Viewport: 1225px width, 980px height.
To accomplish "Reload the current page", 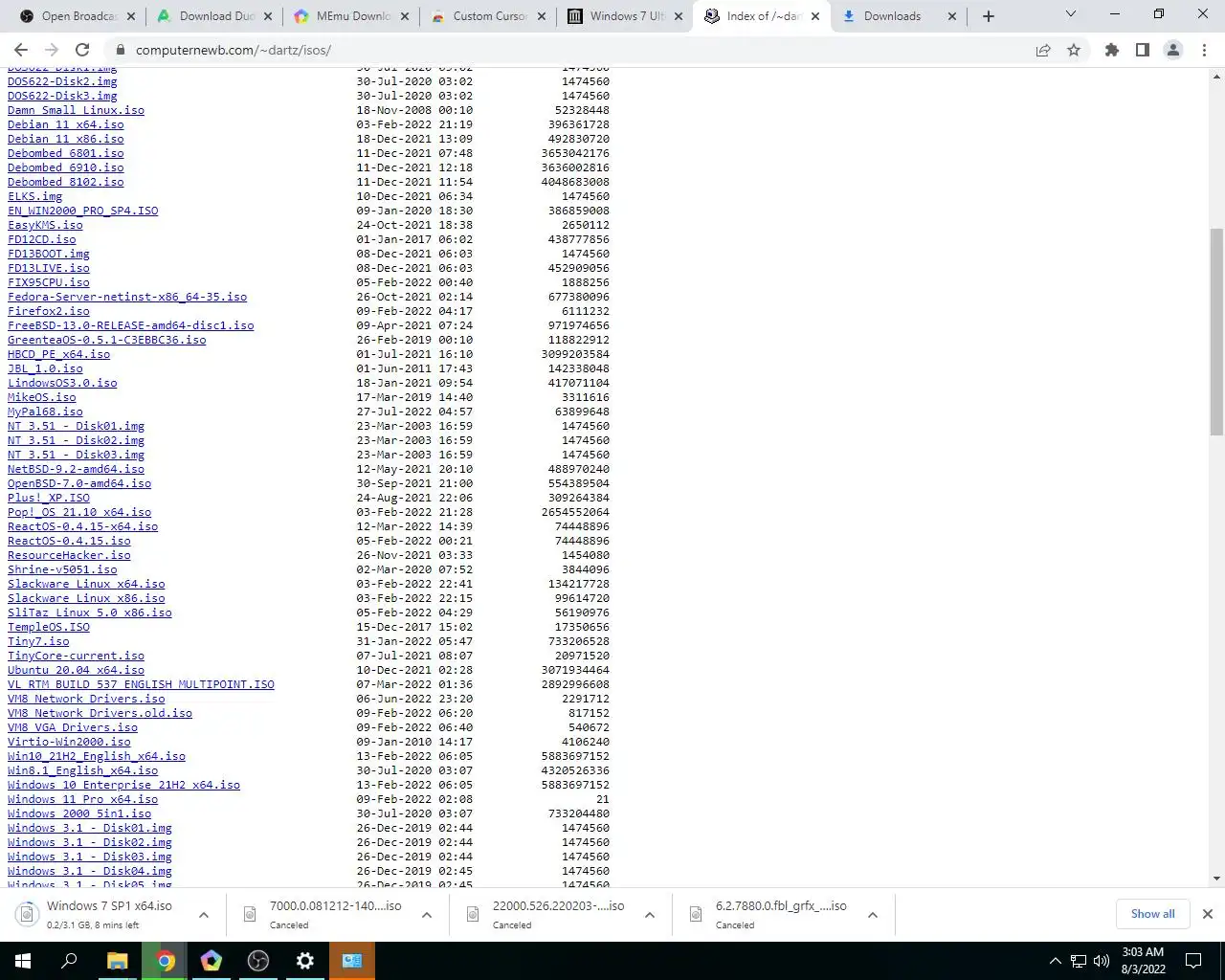I will [82, 50].
